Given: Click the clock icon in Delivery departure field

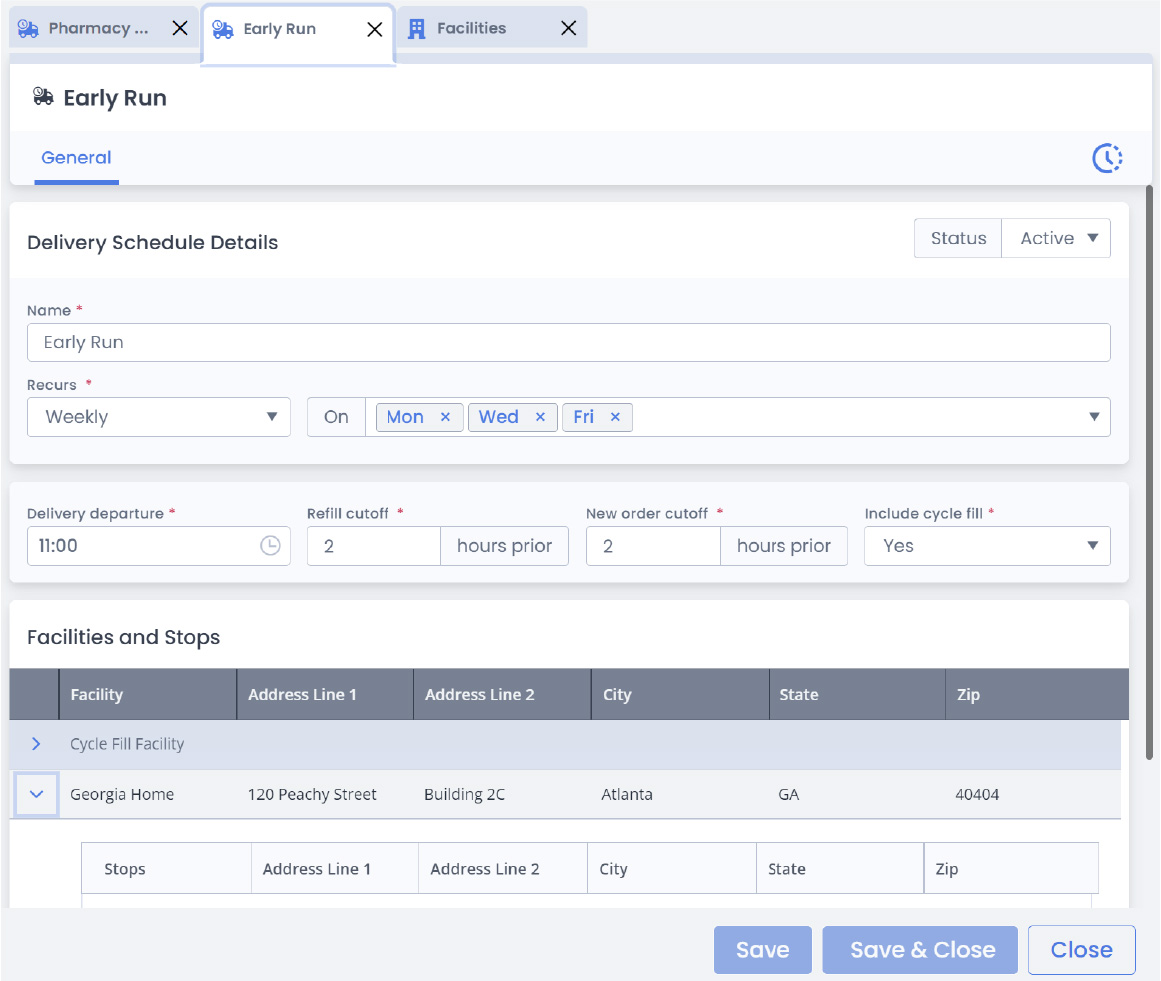Looking at the screenshot, I should click(272, 546).
